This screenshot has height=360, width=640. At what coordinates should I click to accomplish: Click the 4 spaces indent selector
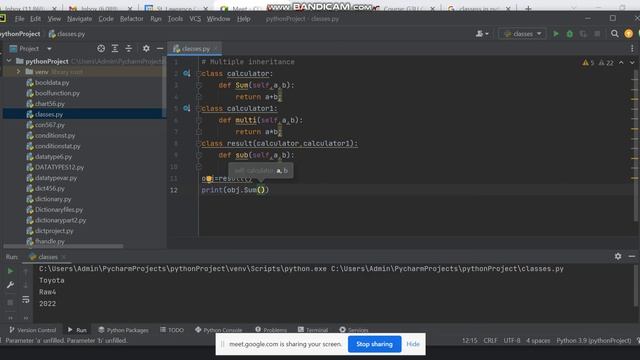(538, 340)
